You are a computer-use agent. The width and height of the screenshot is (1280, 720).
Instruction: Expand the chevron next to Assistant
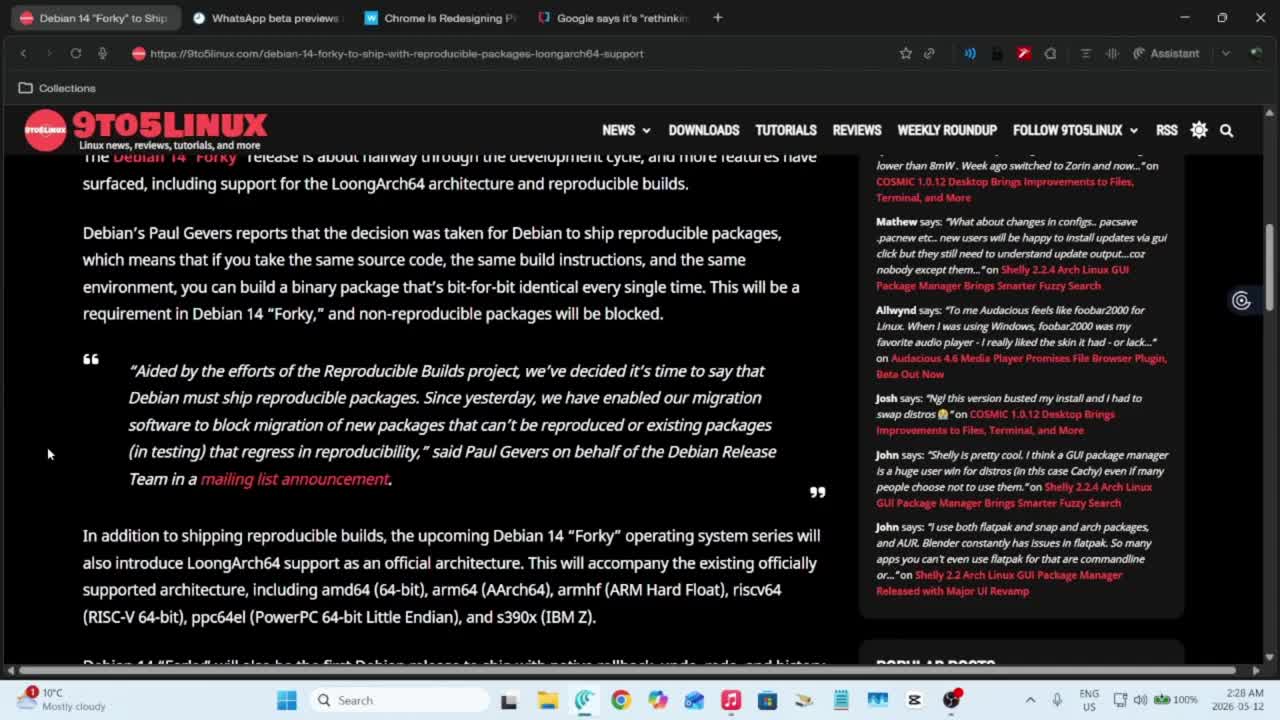pos(1226,54)
